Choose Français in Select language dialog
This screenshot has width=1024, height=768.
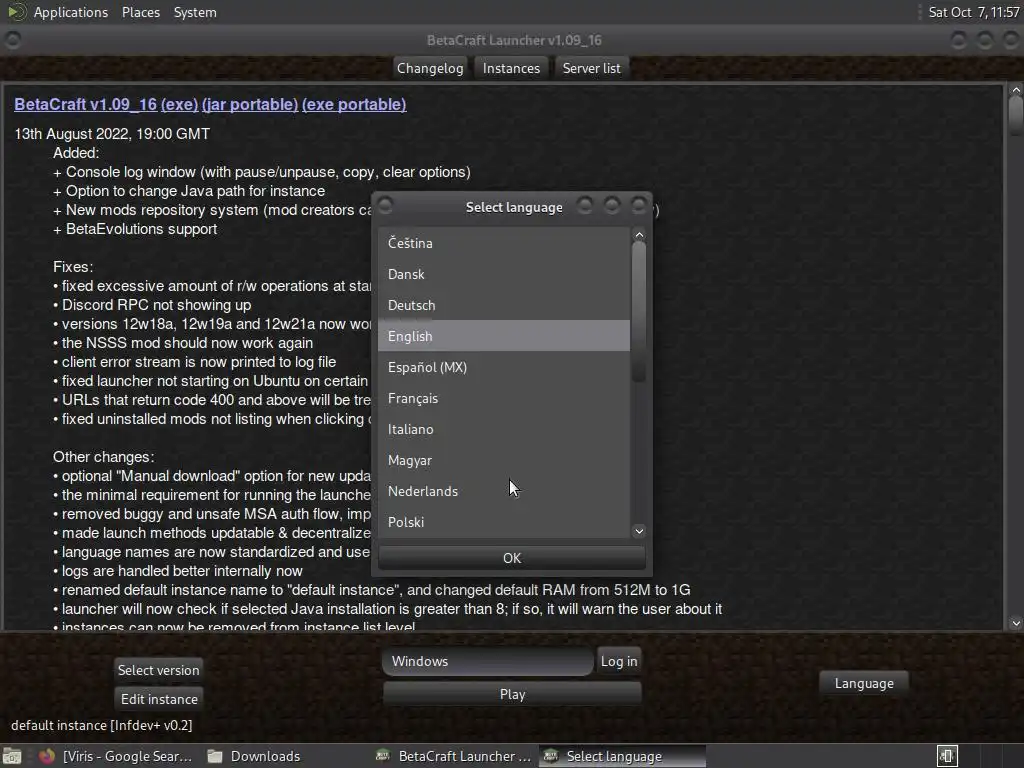coord(504,398)
